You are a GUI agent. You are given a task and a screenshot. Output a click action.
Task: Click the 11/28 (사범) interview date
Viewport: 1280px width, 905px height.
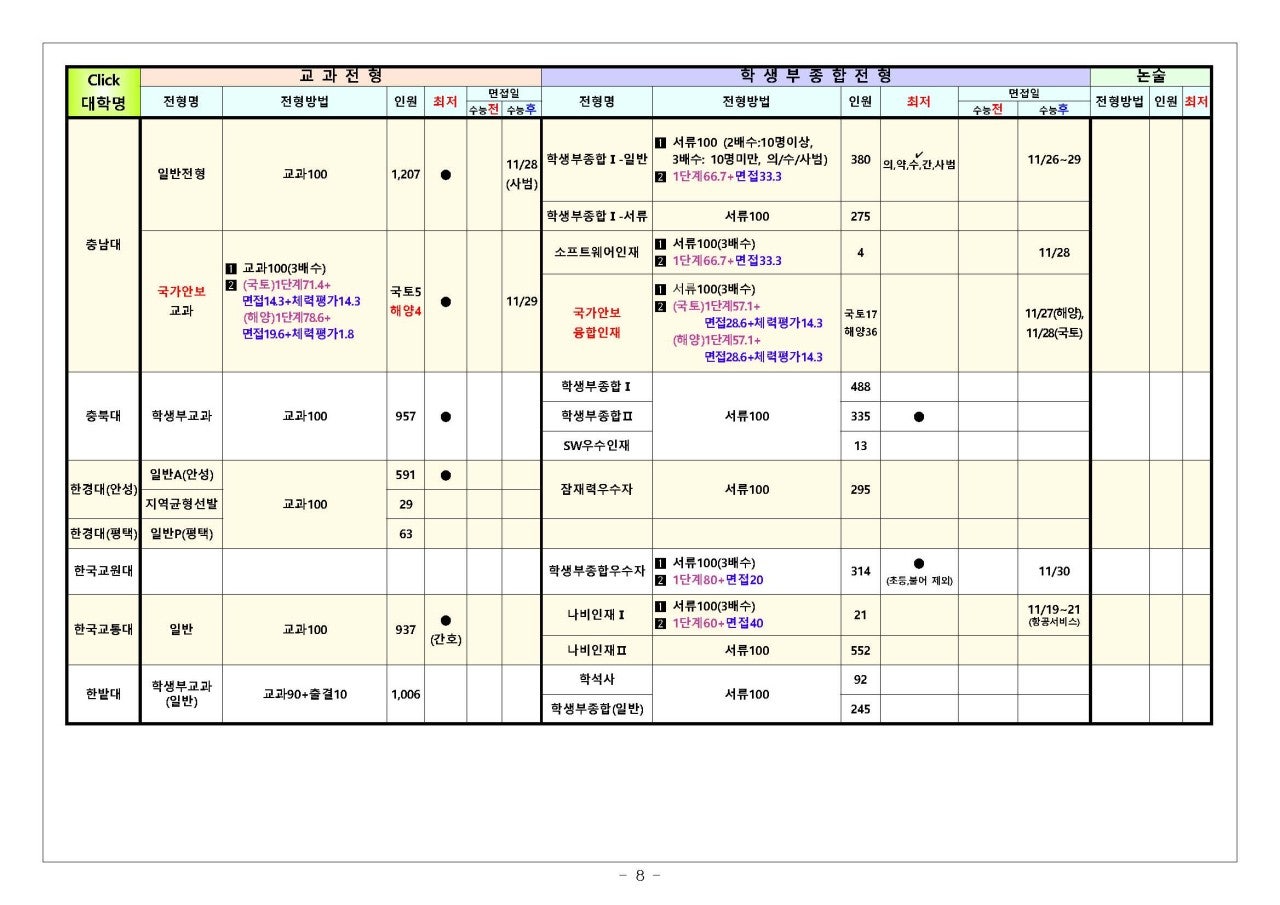coord(521,174)
